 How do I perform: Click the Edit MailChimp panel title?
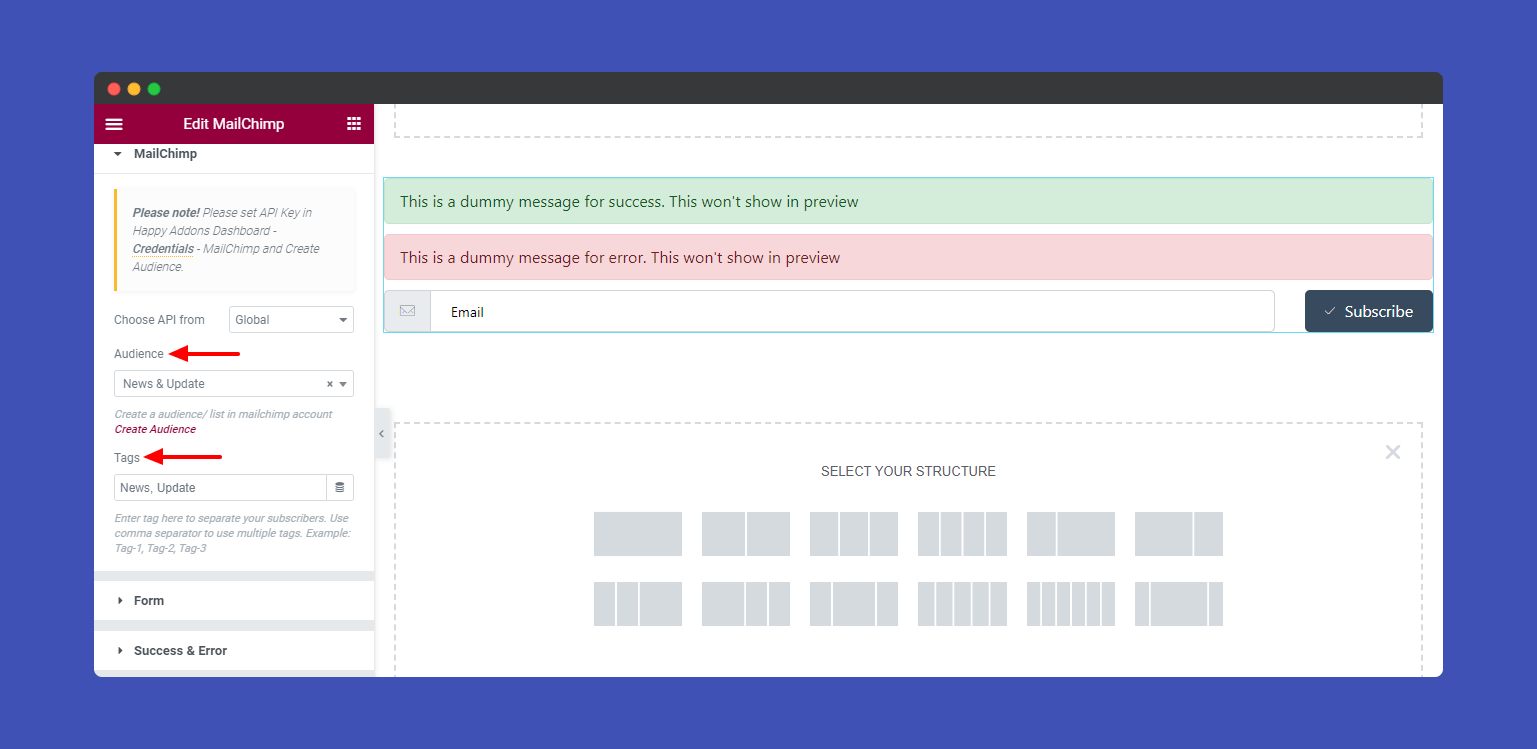pyautogui.click(x=234, y=124)
